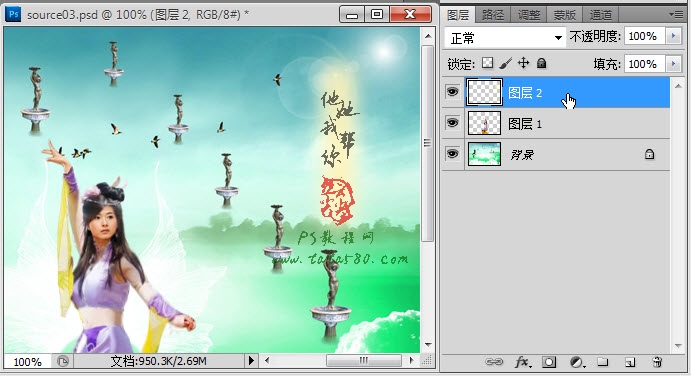The height and width of the screenshot is (376, 691).
Task: Click the 图层 2 layer name
Action: tap(524, 93)
